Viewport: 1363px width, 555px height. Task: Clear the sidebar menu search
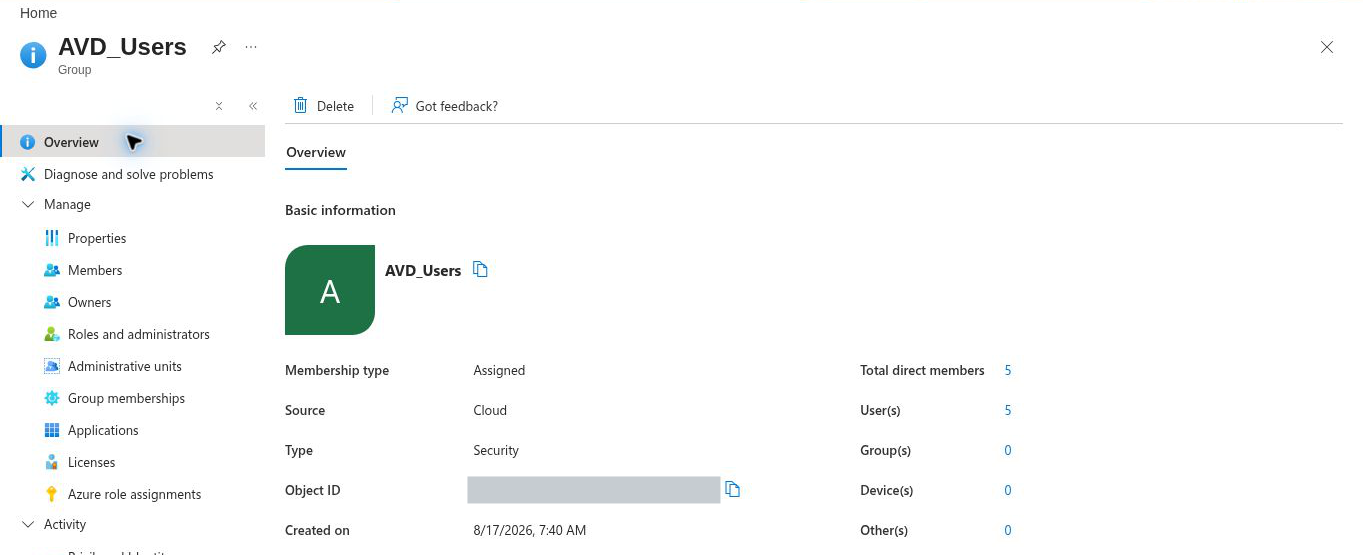click(219, 106)
